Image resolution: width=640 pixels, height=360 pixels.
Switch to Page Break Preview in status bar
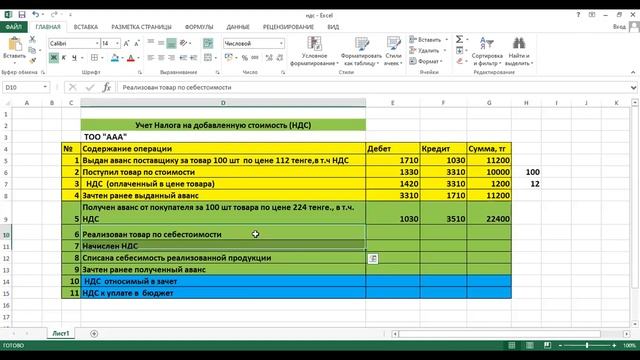547,345
